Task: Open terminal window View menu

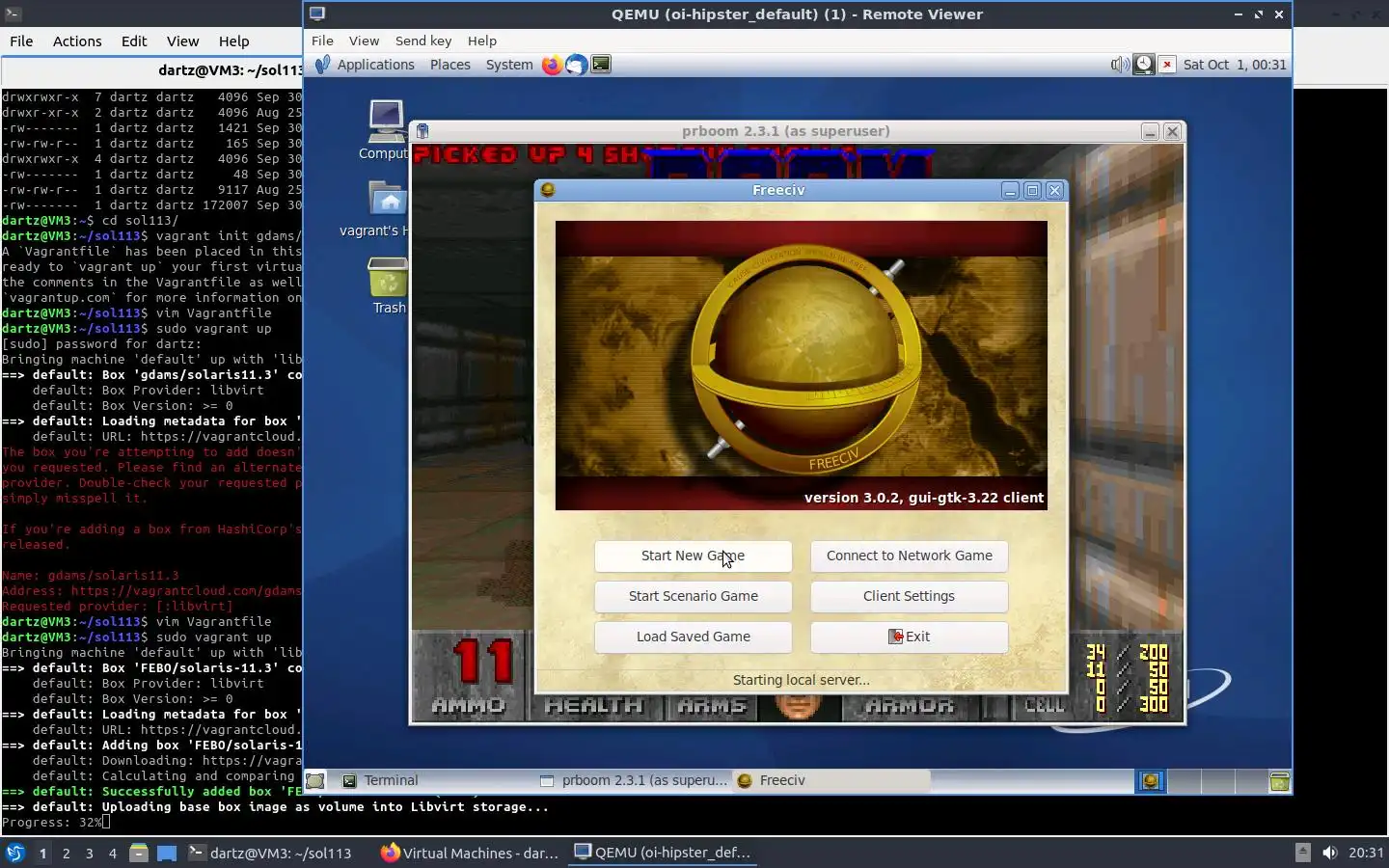Action: [x=182, y=41]
